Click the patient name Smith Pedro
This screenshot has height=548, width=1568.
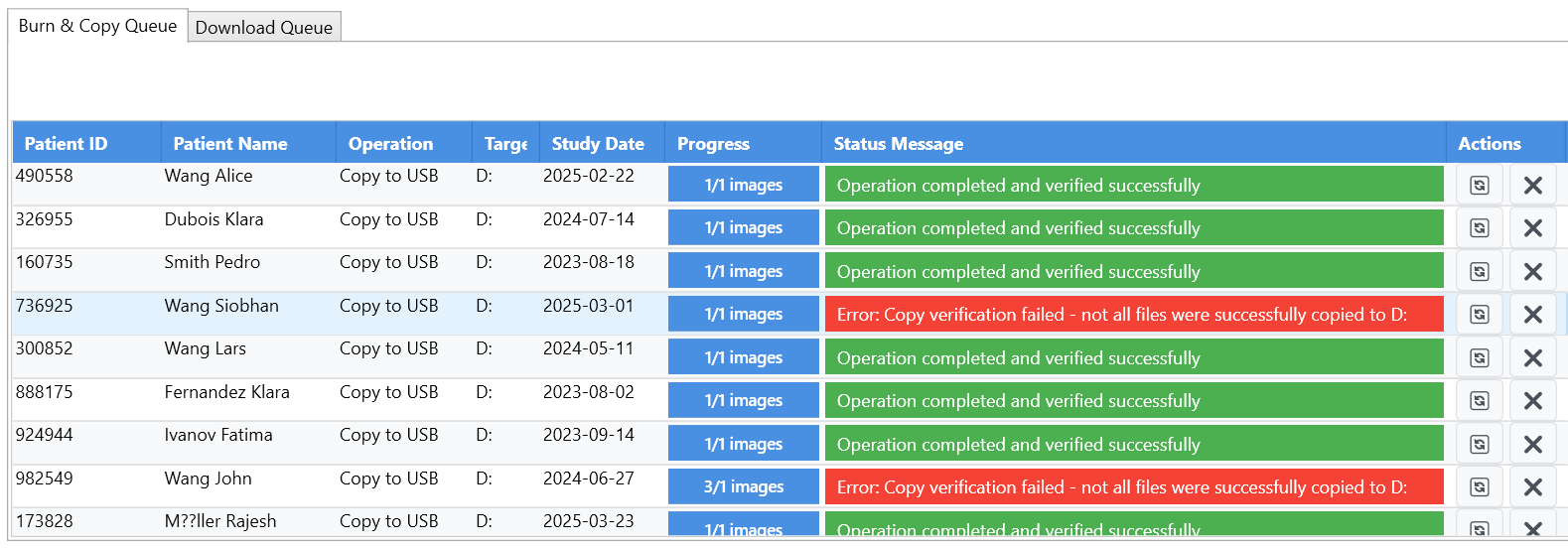tap(213, 262)
